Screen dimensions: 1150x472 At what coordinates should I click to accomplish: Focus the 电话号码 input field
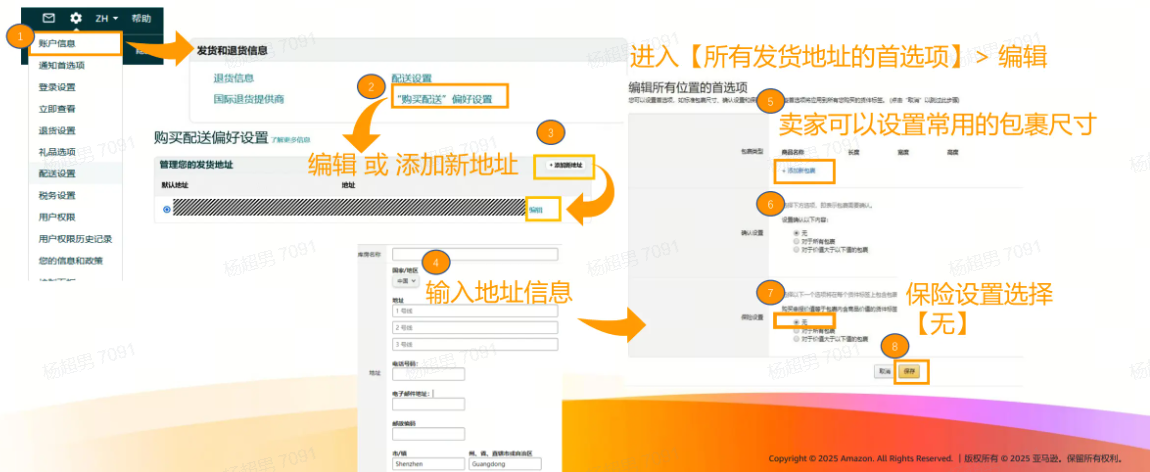(428, 375)
